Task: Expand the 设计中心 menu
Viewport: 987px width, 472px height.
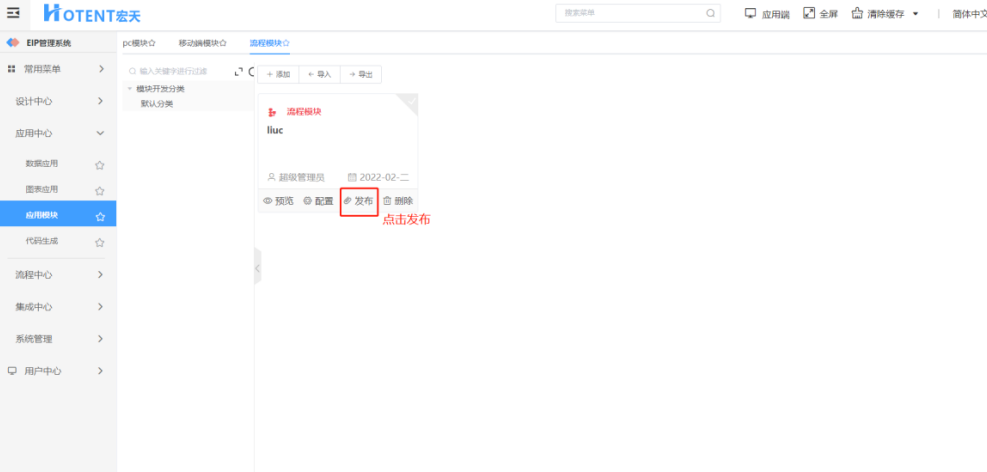Action: pyautogui.click(x=58, y=101)
